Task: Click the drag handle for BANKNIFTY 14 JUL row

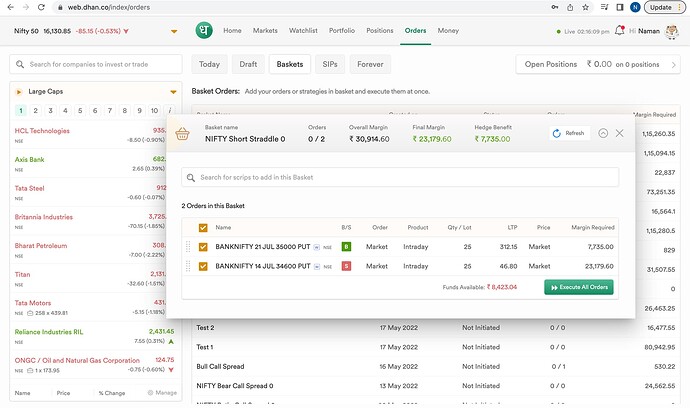Action: click(188, 266)
